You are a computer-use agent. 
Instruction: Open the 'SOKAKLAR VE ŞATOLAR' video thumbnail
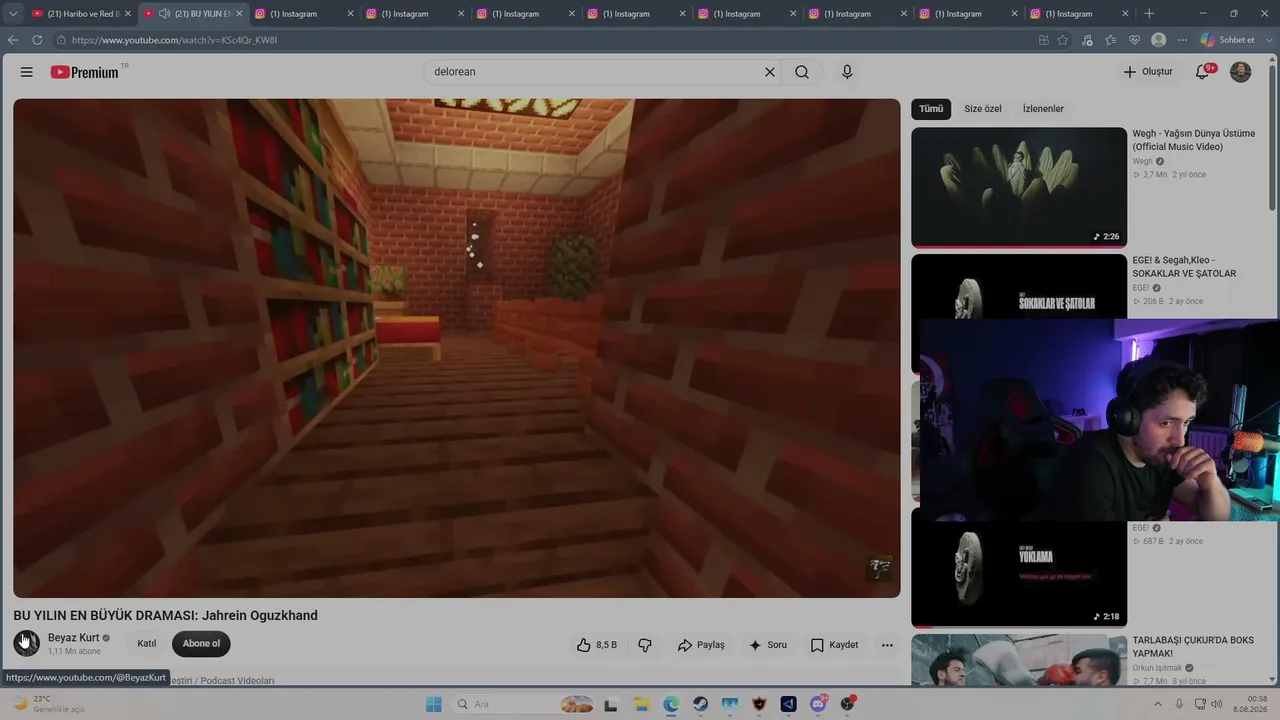coord(1019,287)
